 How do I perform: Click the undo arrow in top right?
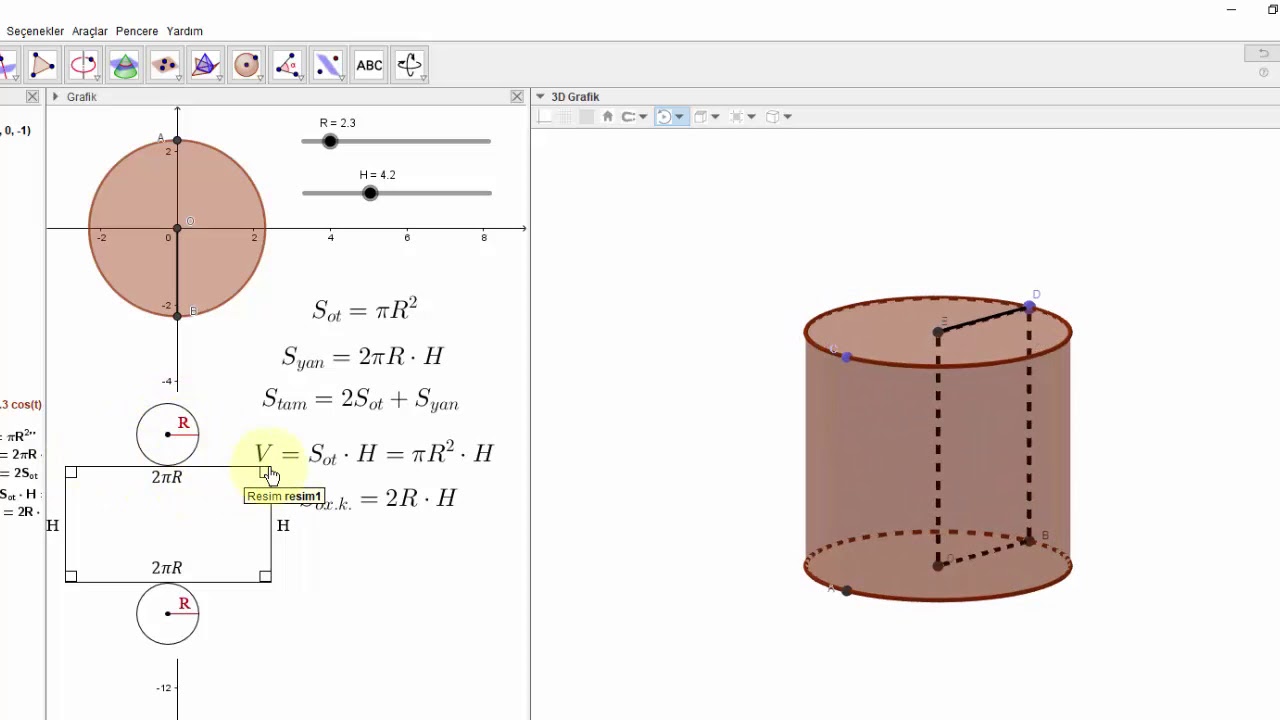[1263, 53]
